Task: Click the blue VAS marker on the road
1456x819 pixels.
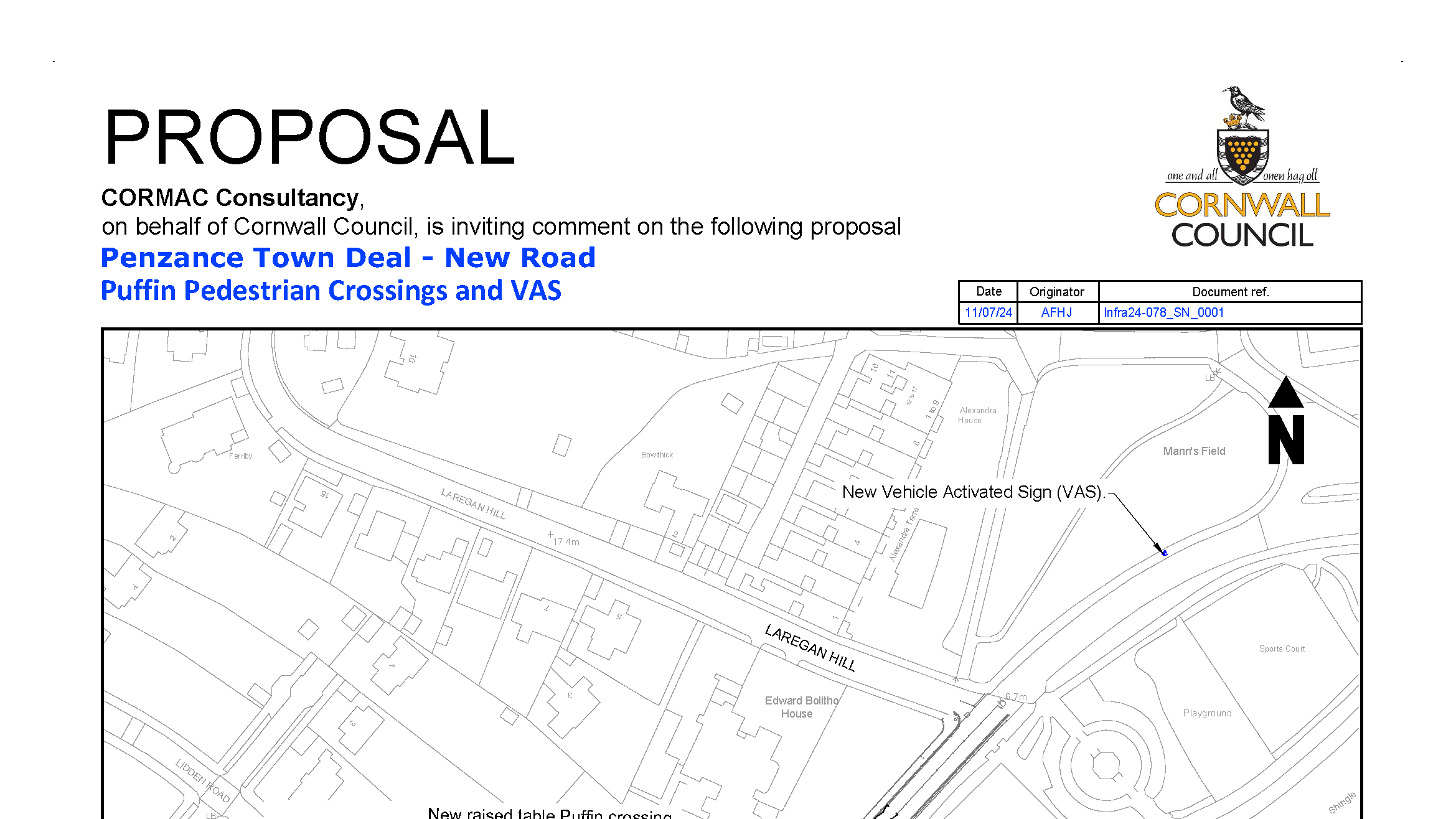Action: pyautogui.click(x=1165, y=553)
